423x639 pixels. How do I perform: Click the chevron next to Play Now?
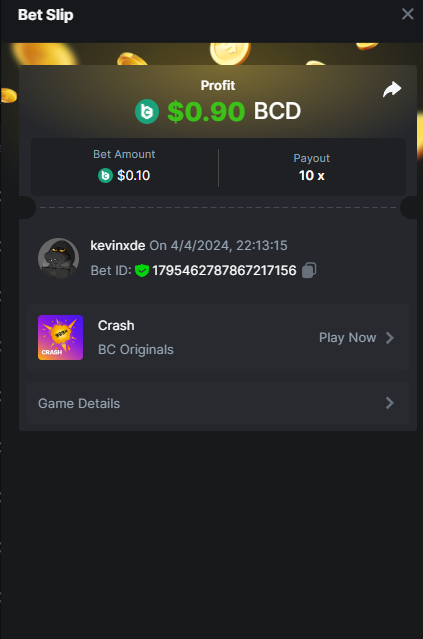pyautogui.click(x=390, y=337)
